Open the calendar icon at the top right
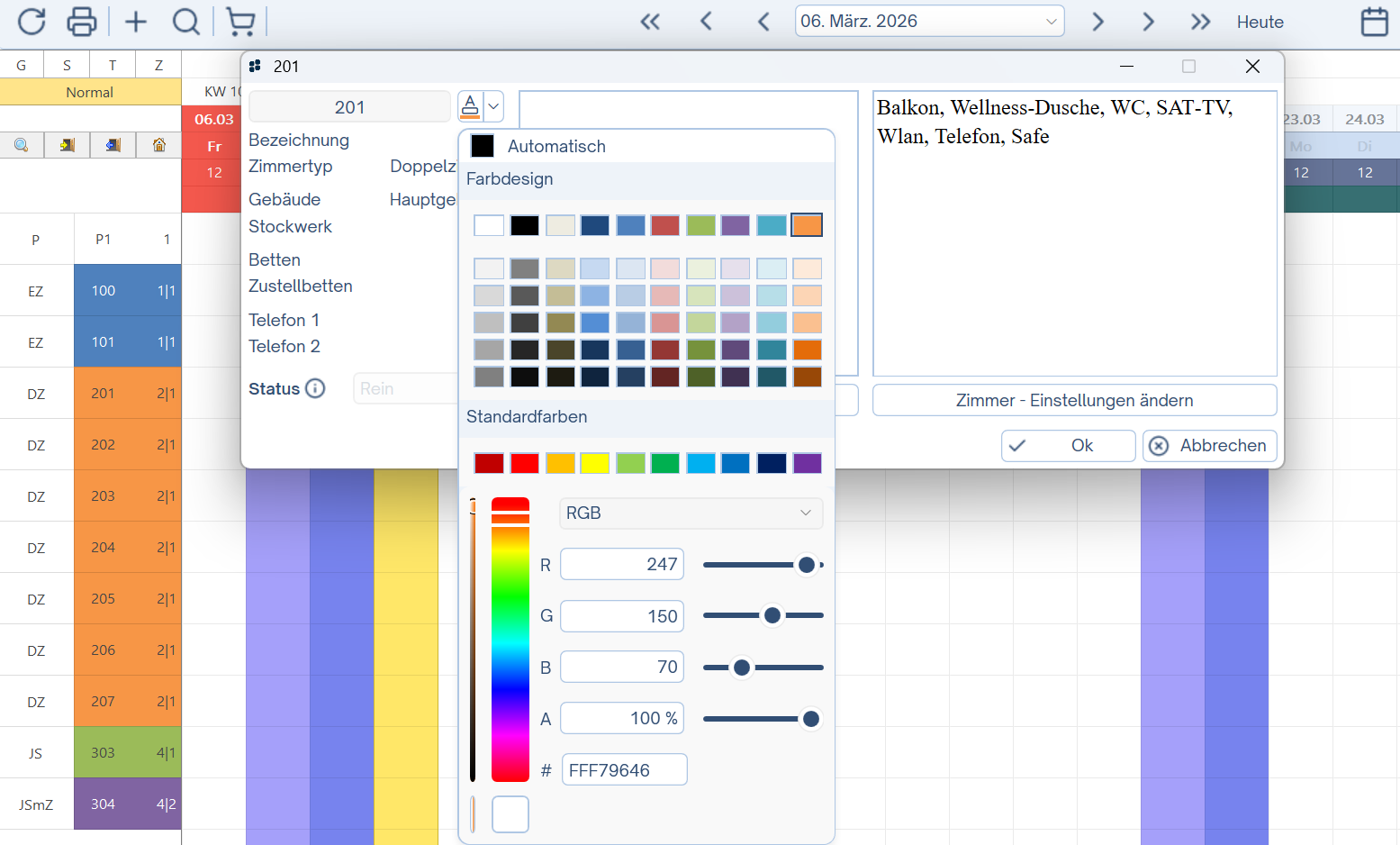The width and height of the screenshot is (1400, 845). tap(1374, 22)
